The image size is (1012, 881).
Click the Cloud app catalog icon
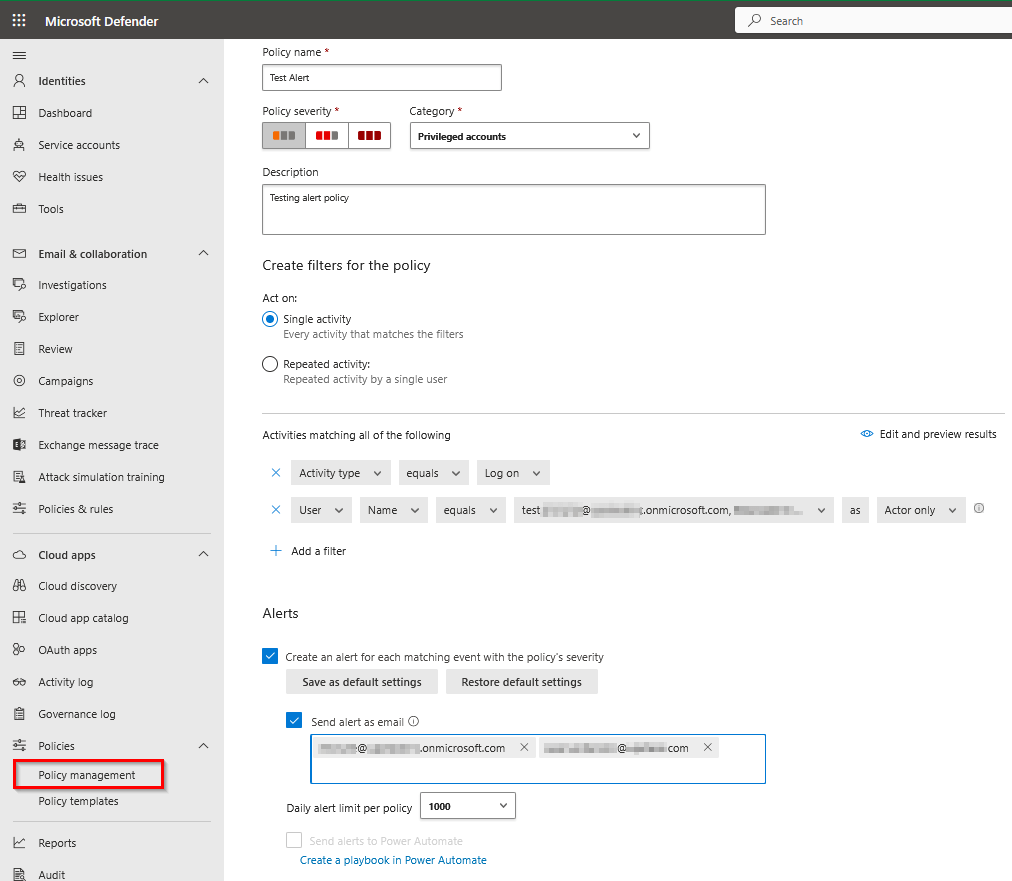[x=19, y=618]
